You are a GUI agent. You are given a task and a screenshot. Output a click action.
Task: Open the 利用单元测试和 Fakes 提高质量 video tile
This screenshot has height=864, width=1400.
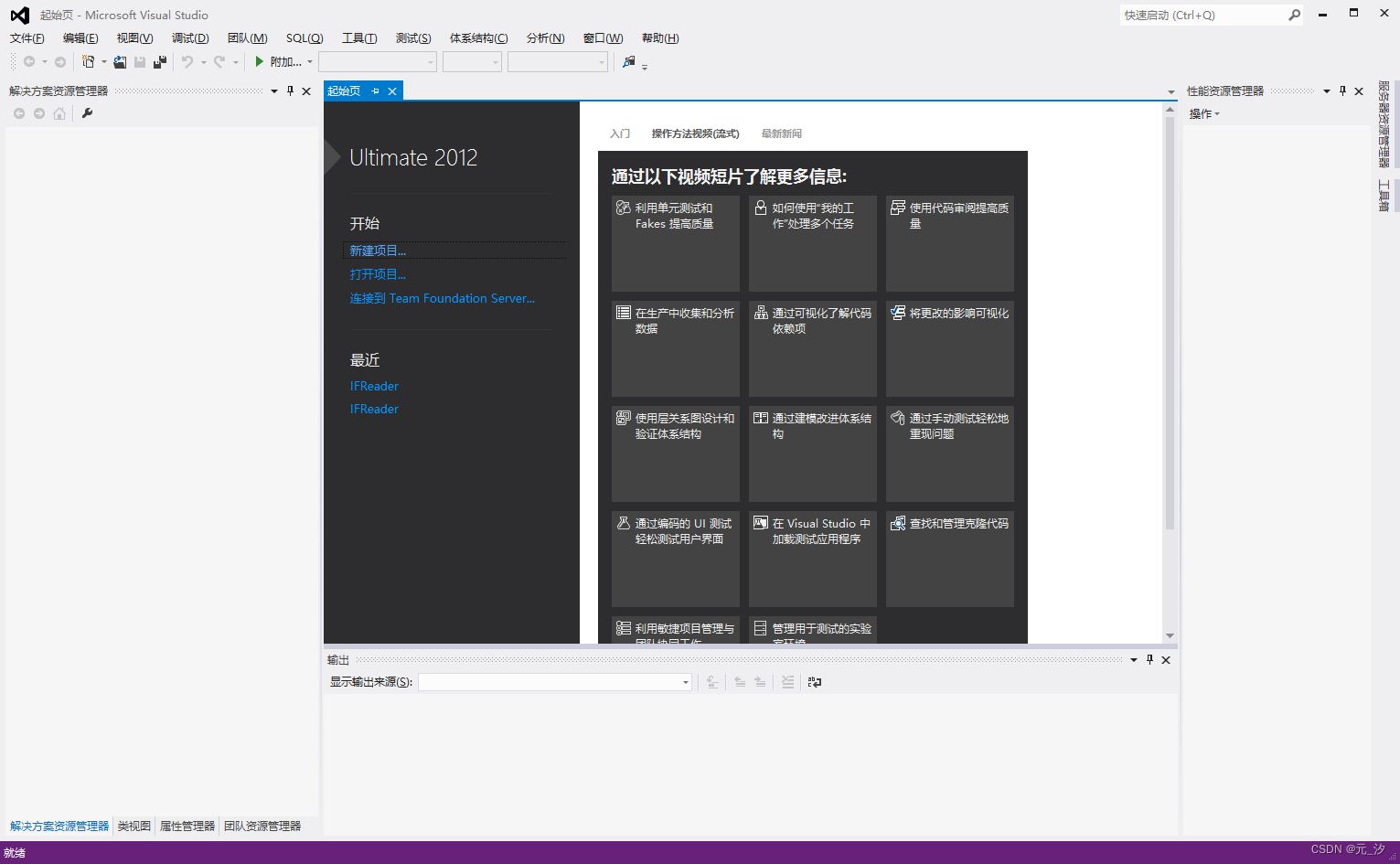tap(676, 243)
